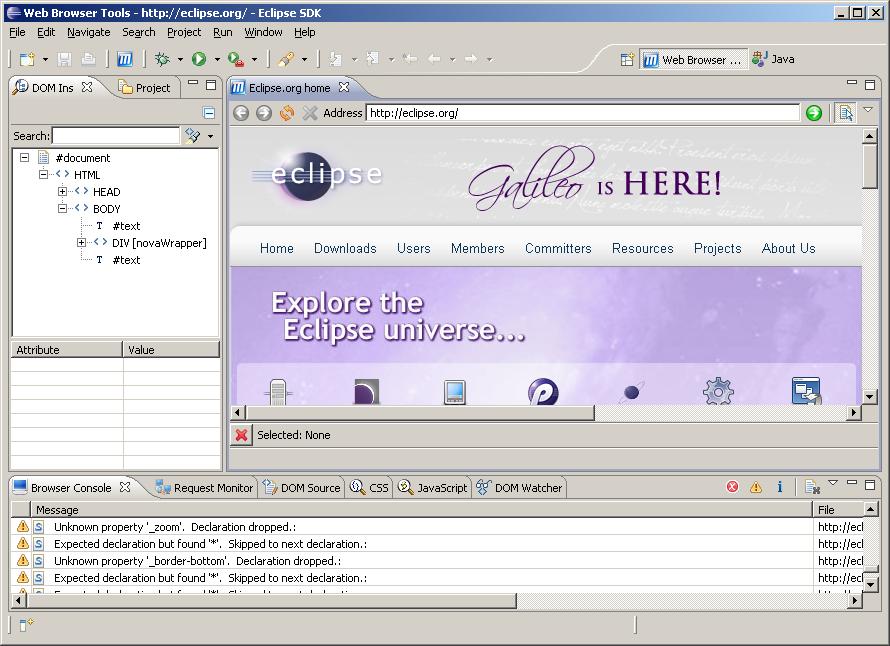
Task: Click the DOM Inspector Search field
Action: pos(116,136)
